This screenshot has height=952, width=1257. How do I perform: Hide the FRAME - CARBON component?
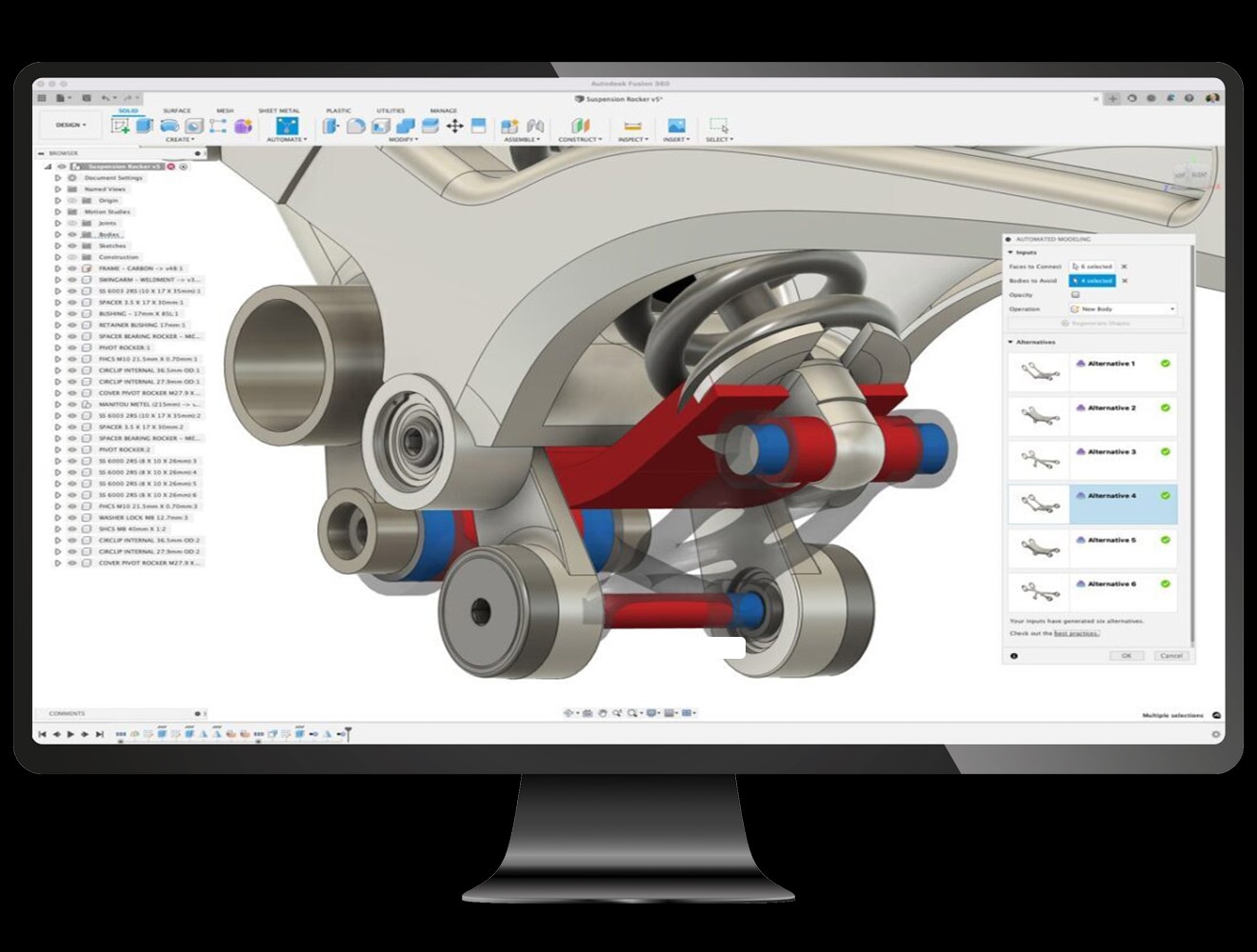click(x=71, y=269)
